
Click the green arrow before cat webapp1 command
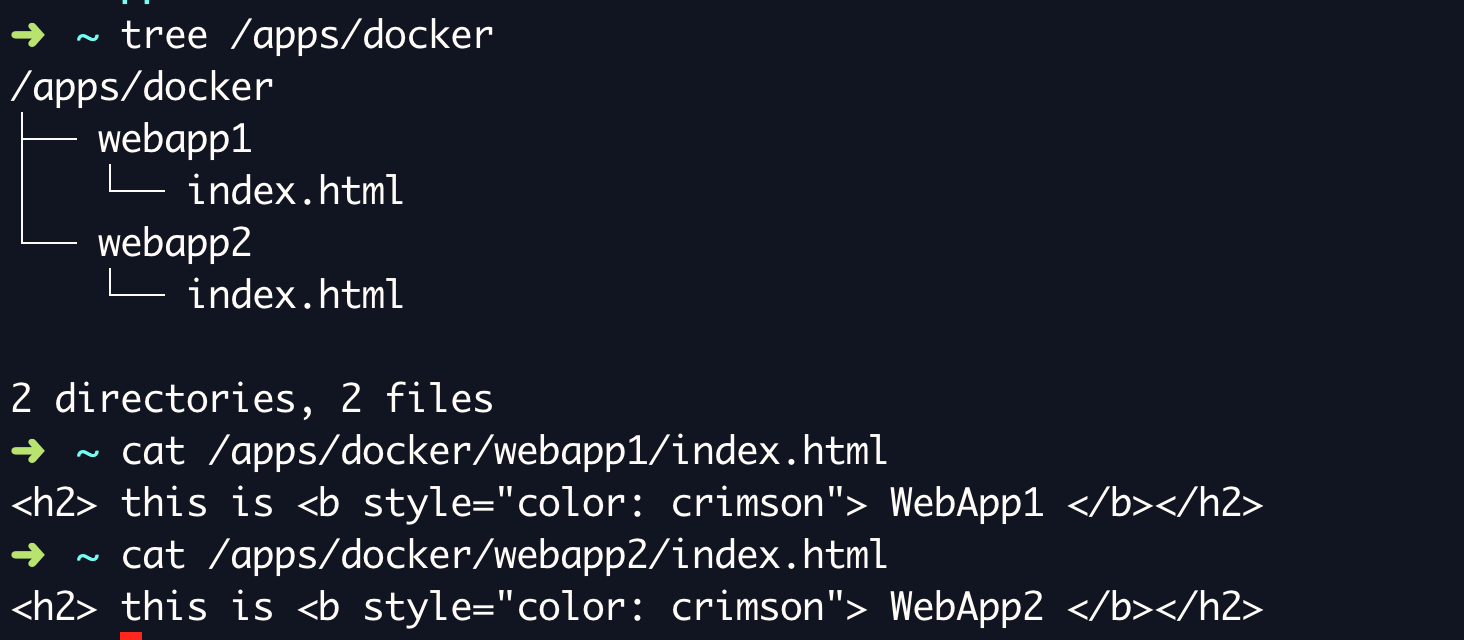pyautogui.click(x=28, y=452)
